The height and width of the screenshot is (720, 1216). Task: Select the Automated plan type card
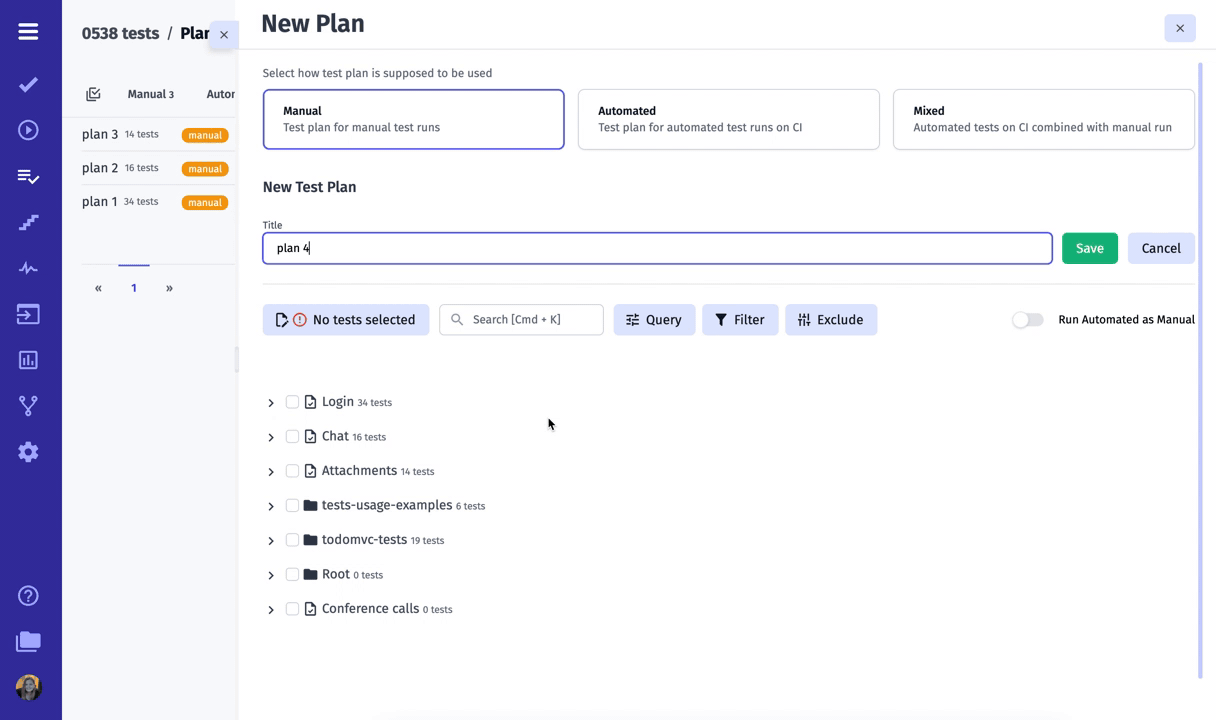728,119
